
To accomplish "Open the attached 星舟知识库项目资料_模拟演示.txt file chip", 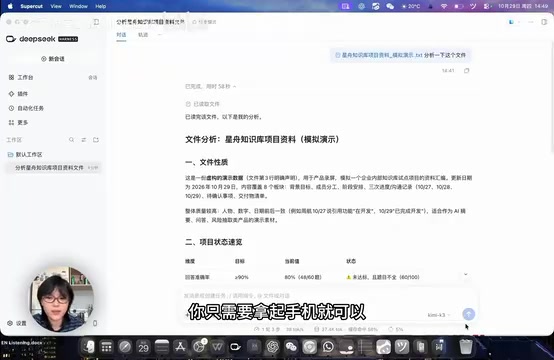I will [378, 55].
